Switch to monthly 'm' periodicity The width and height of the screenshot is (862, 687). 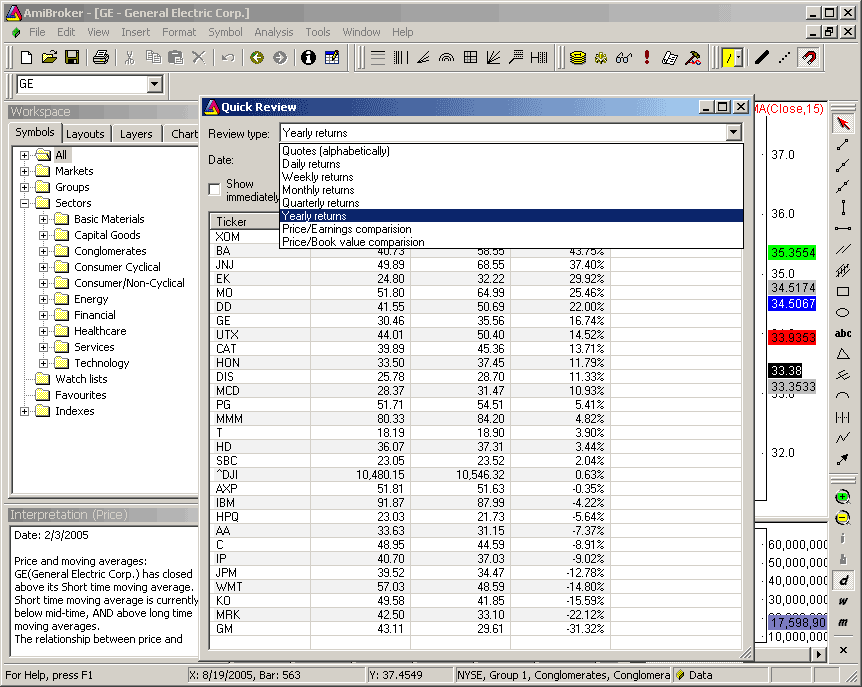pos(843,622)
